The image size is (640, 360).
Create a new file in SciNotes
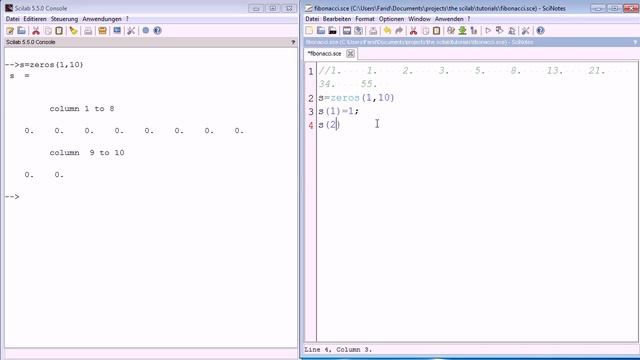[309, 31]
